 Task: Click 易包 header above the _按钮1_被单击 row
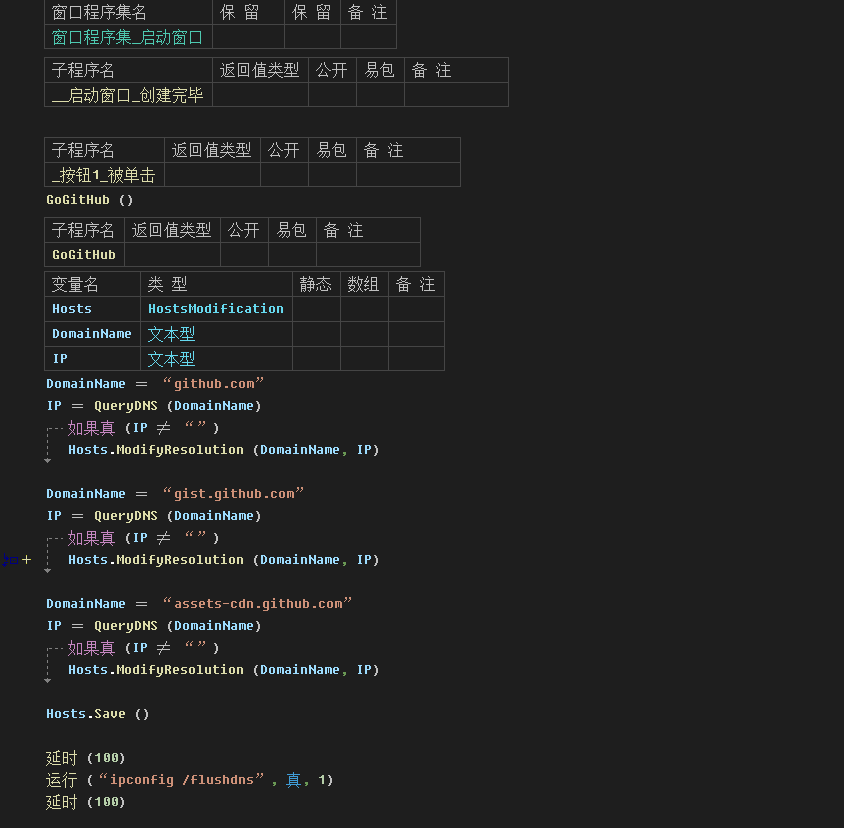tap(332, 150)
